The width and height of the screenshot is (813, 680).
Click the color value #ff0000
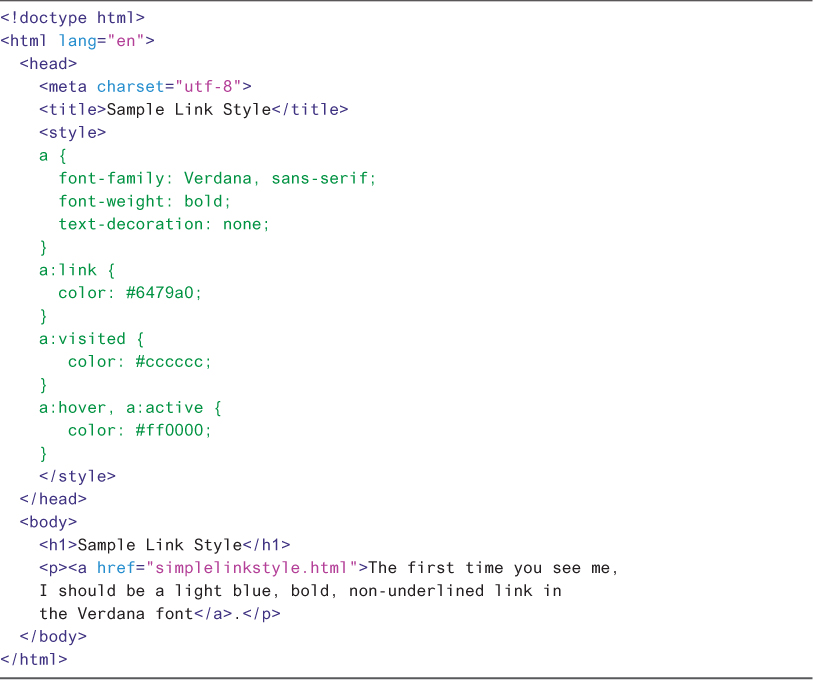(x=174, y=431)
